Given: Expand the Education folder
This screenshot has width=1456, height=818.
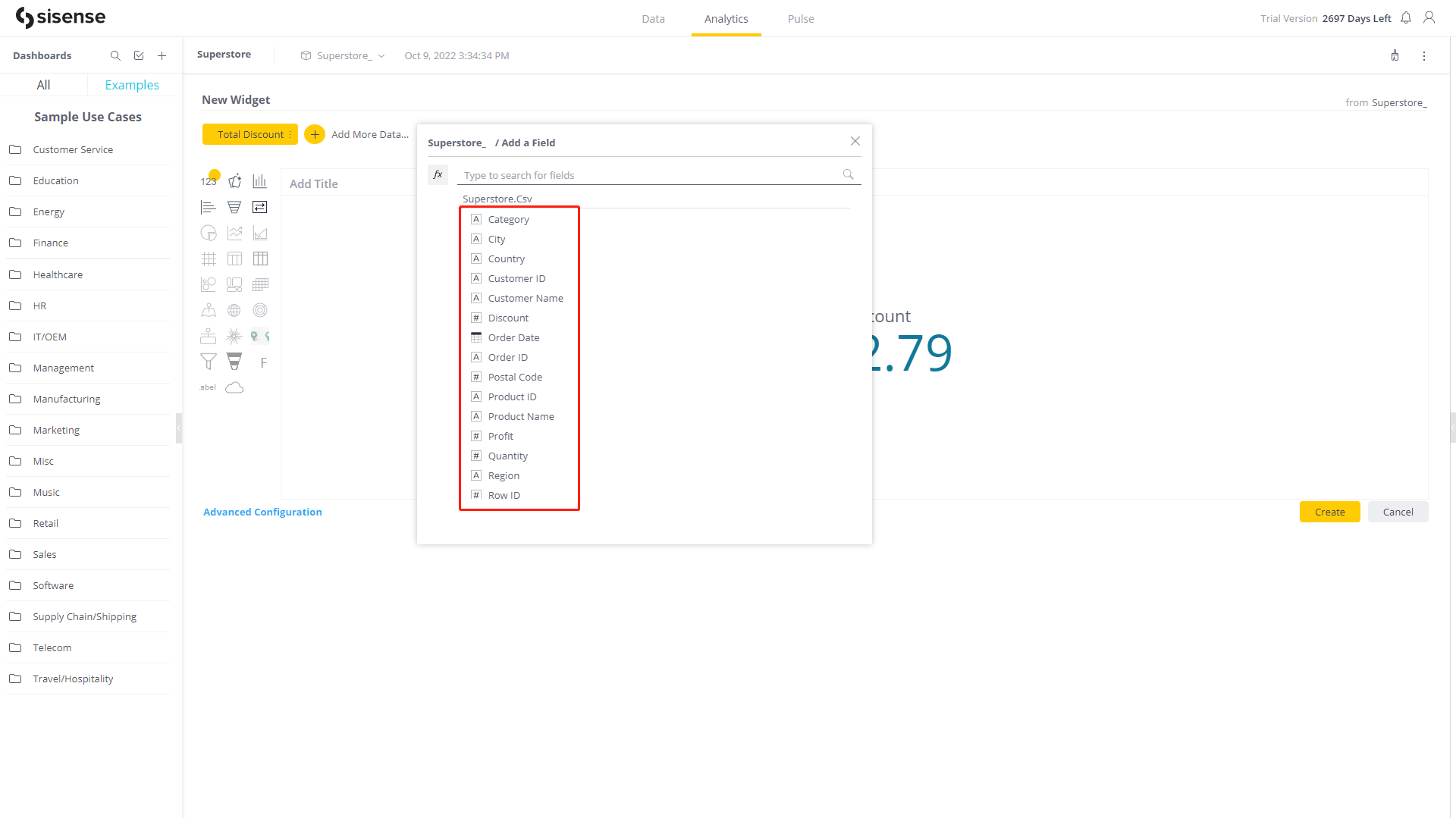Looking at the screenshot, I should pos(88,180).
